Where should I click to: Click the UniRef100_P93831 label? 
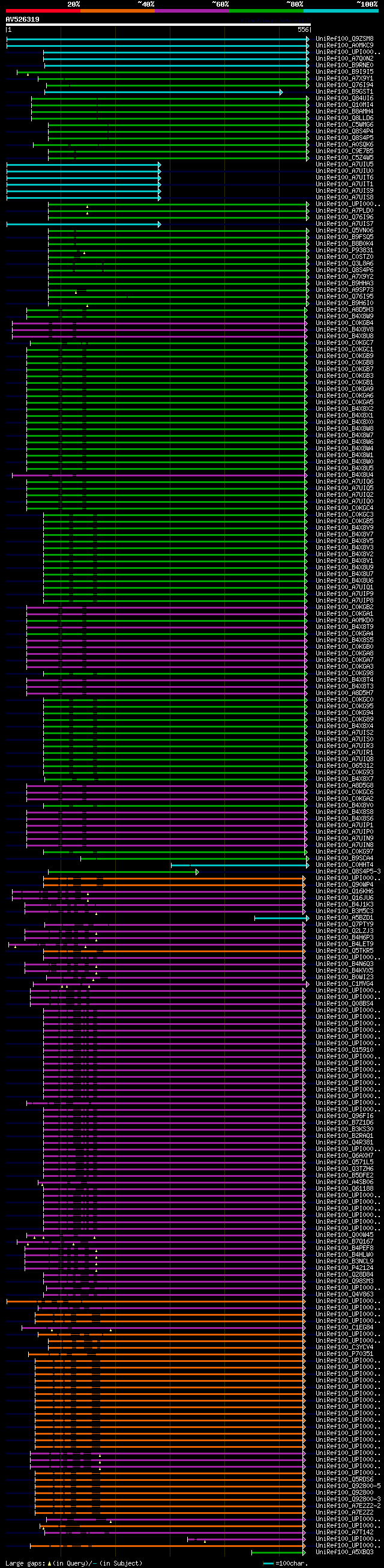(344, 250)
